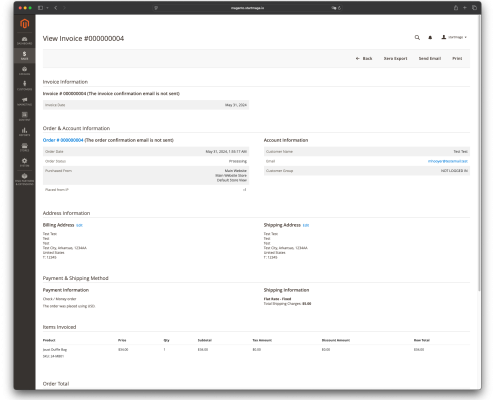
Task: Open the Marketing megaphone menu
Action: 24,101
